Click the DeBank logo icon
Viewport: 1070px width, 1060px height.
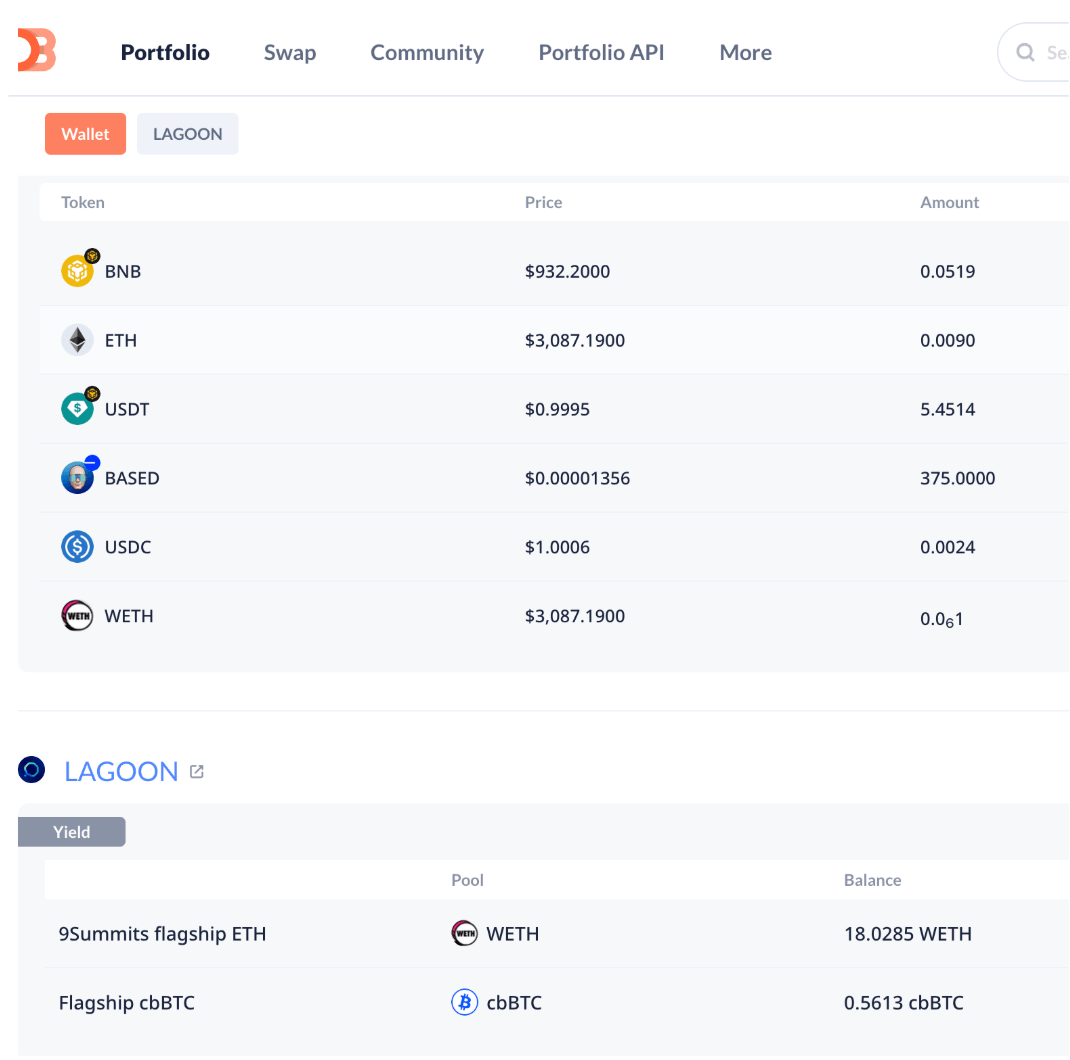pos(37,50)
